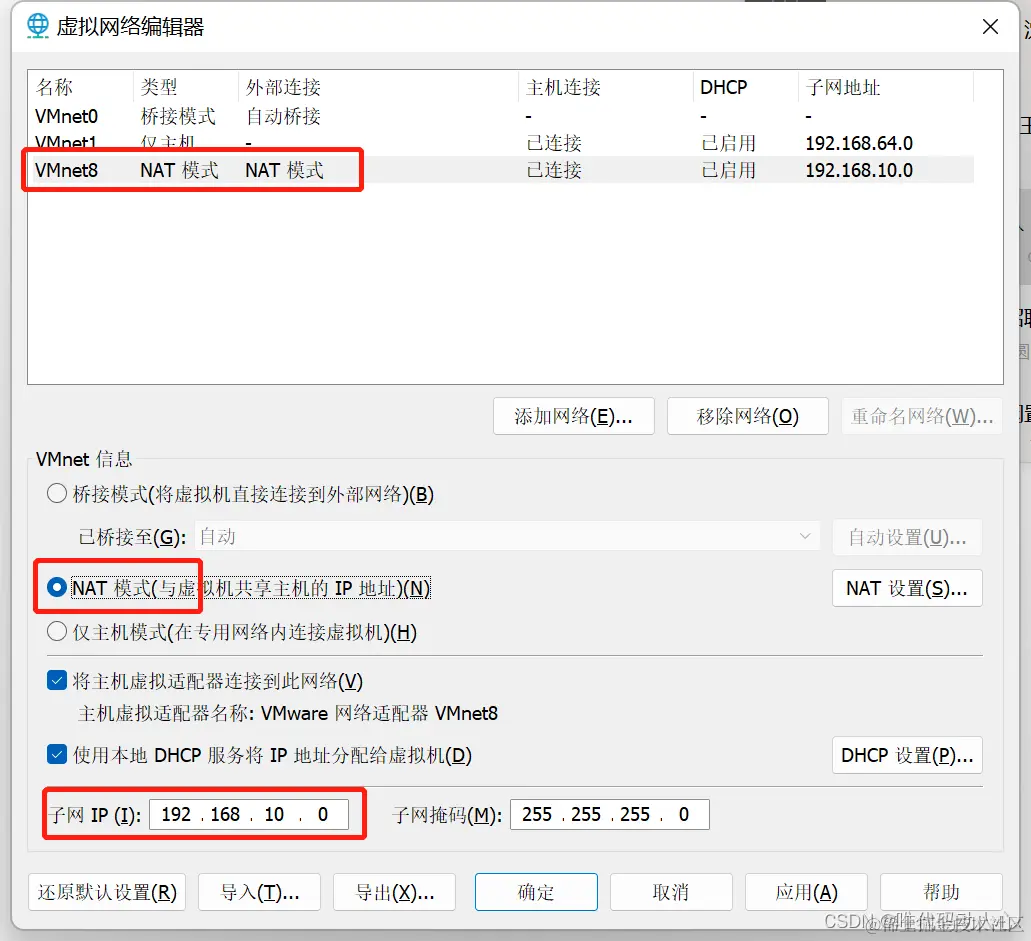Screen dimensions: 1031x941
Task: Click the 子网地址 column header
Action: pyautogui.click(x=886, y=87)
